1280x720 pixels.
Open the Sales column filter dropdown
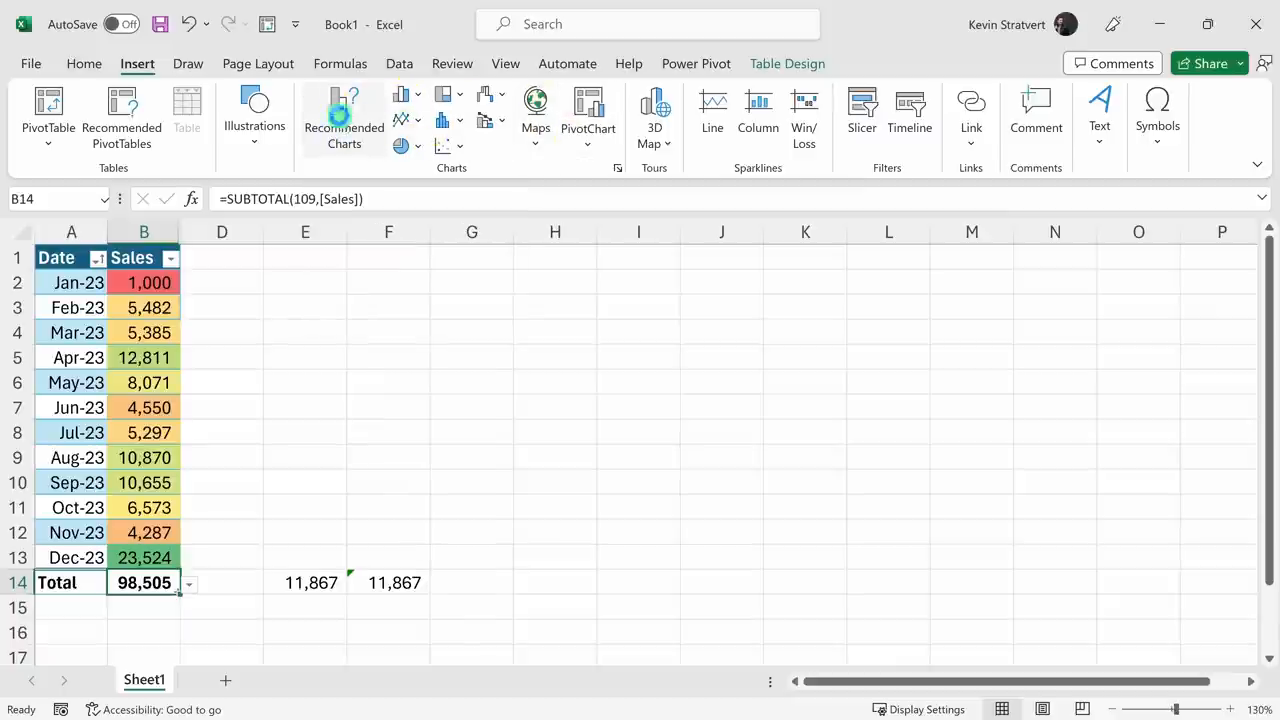170,259
